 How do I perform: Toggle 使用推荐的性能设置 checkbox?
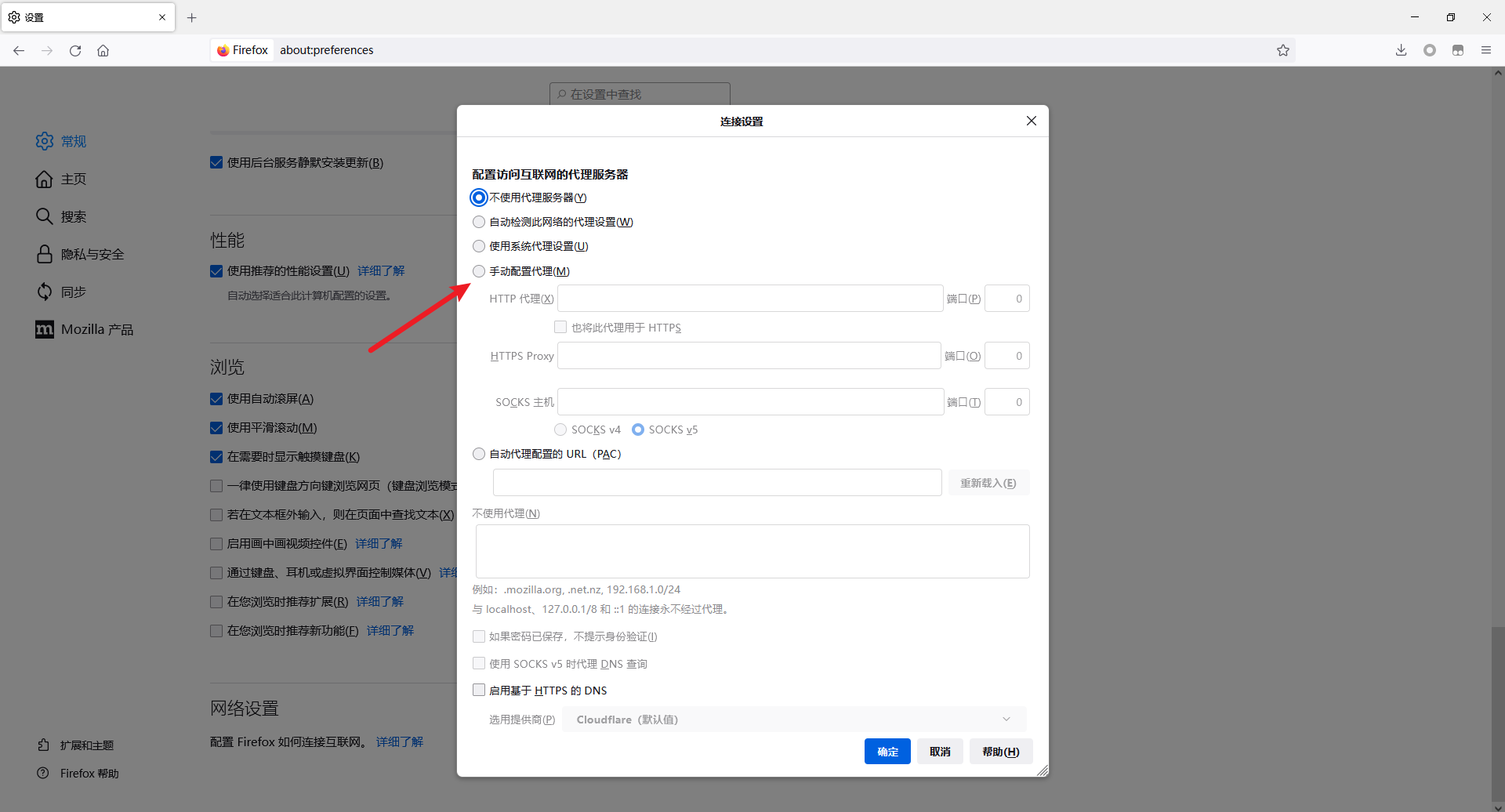[x=216, y=271]
